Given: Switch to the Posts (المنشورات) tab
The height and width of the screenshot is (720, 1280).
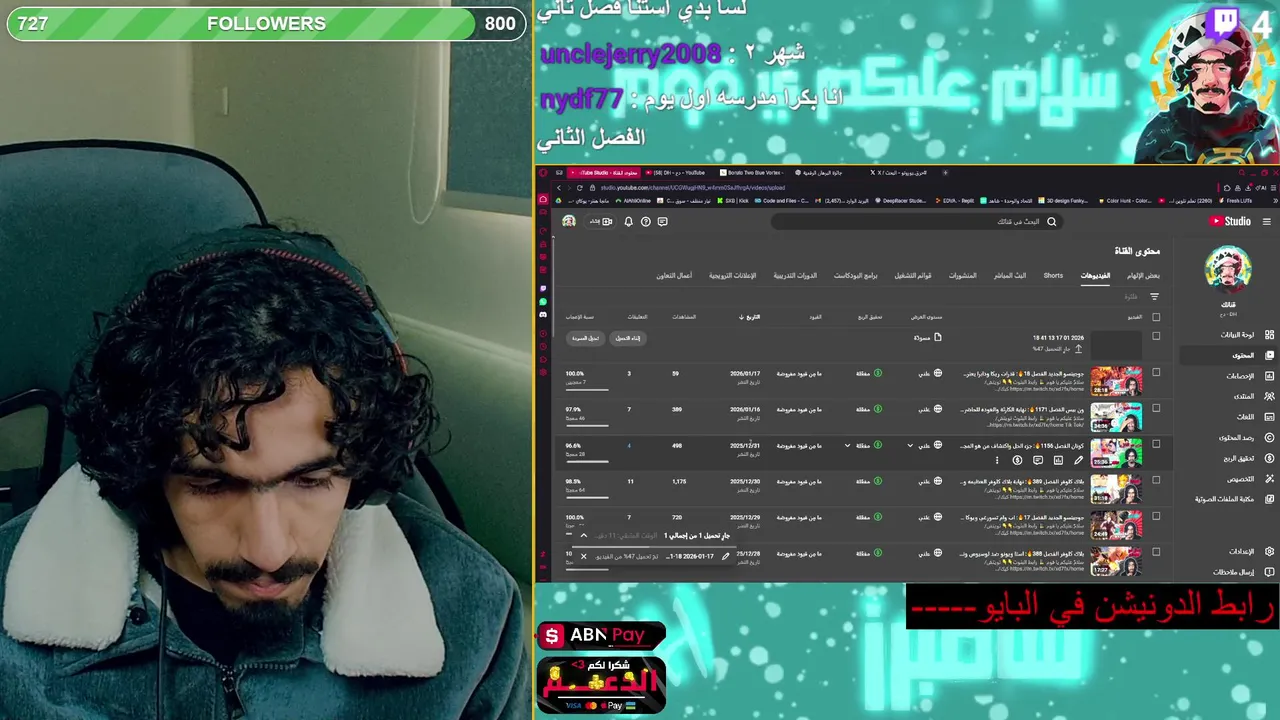Looking at the screenshot, I should click(963, 275).
